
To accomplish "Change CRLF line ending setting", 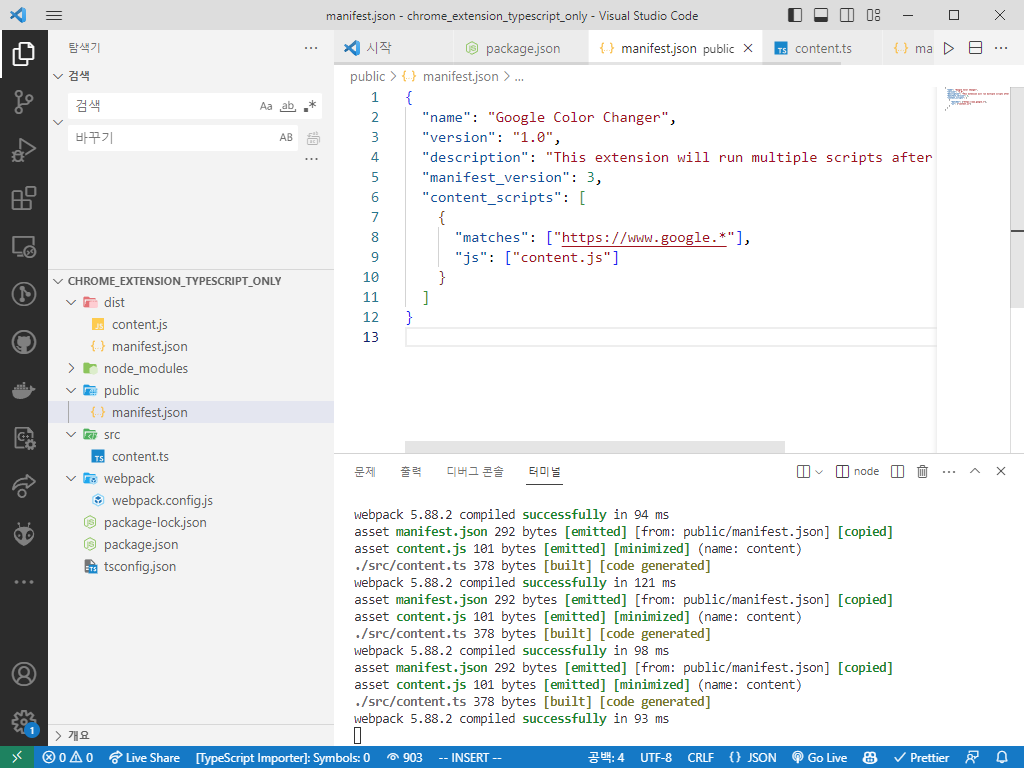I will (x=700, y=758).
